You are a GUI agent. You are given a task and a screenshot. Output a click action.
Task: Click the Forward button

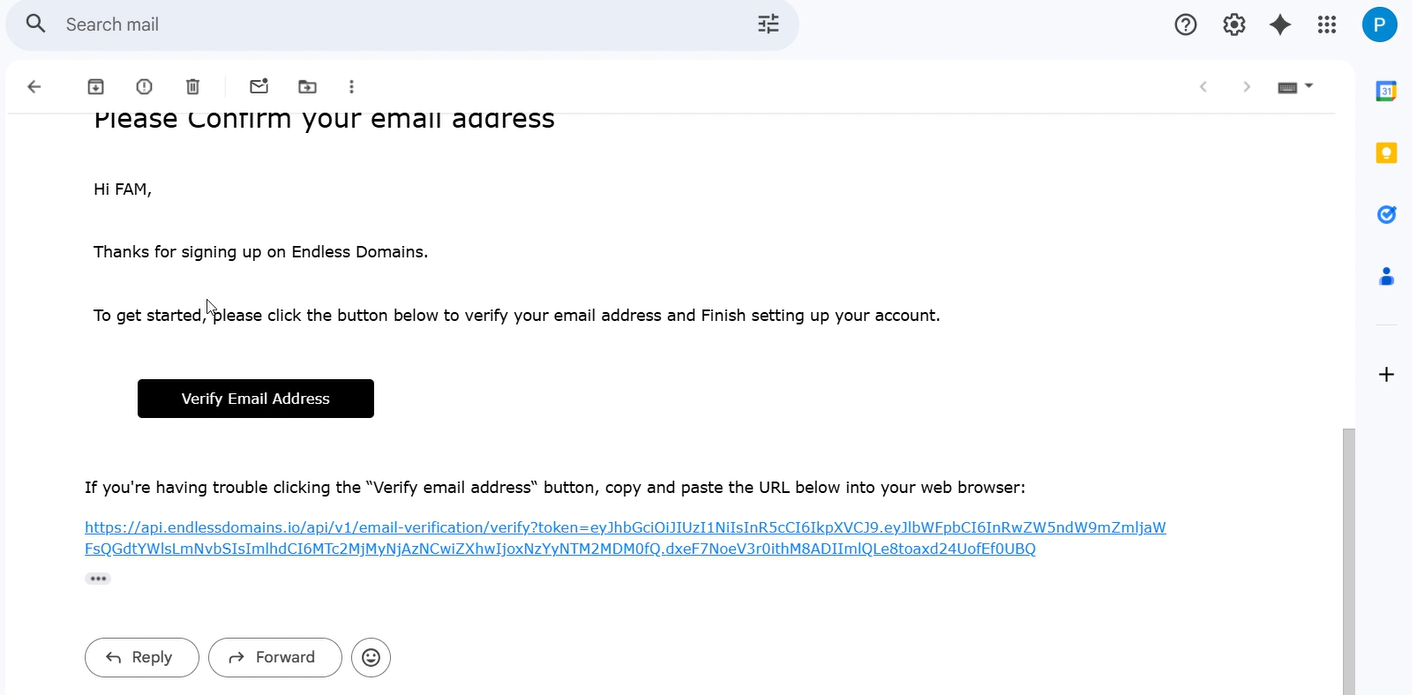tap(275, 657)
